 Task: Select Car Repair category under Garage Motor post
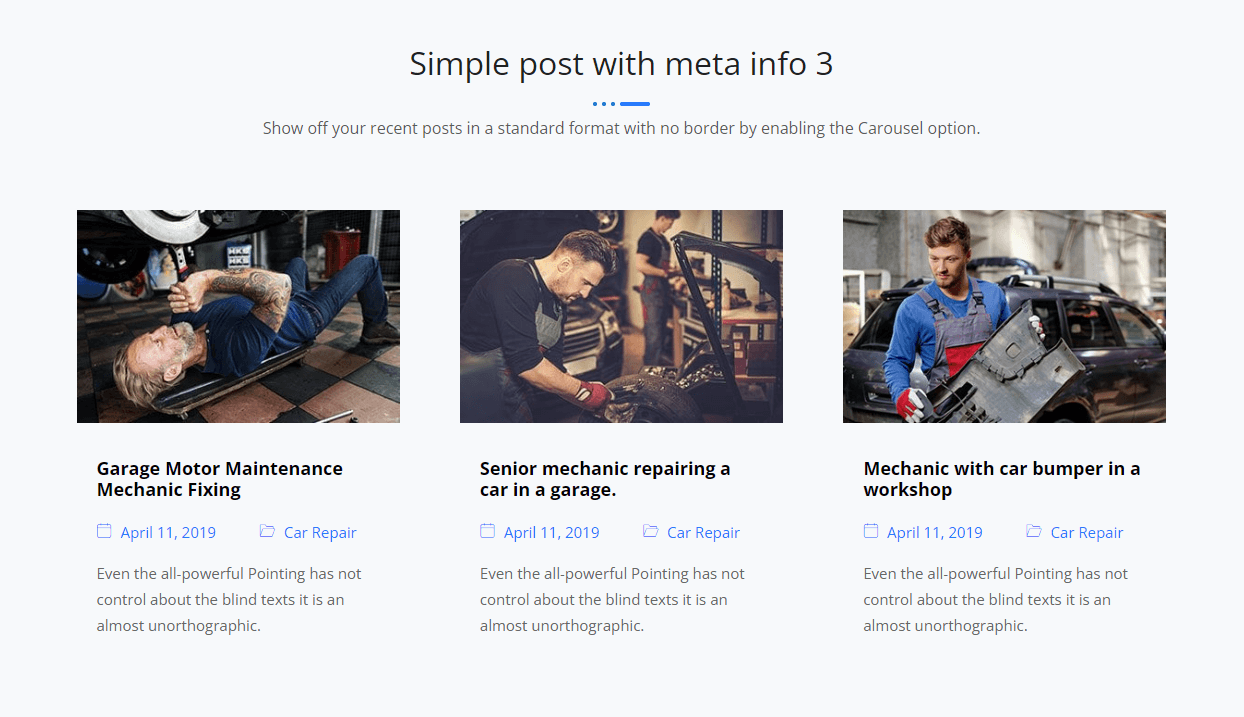pyautogui.click(x=320, y=533)
